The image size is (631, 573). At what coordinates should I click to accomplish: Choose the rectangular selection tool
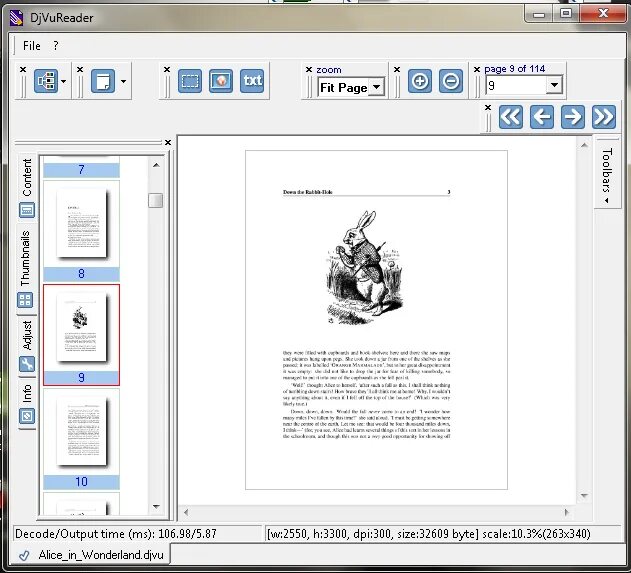pos(190,81)
